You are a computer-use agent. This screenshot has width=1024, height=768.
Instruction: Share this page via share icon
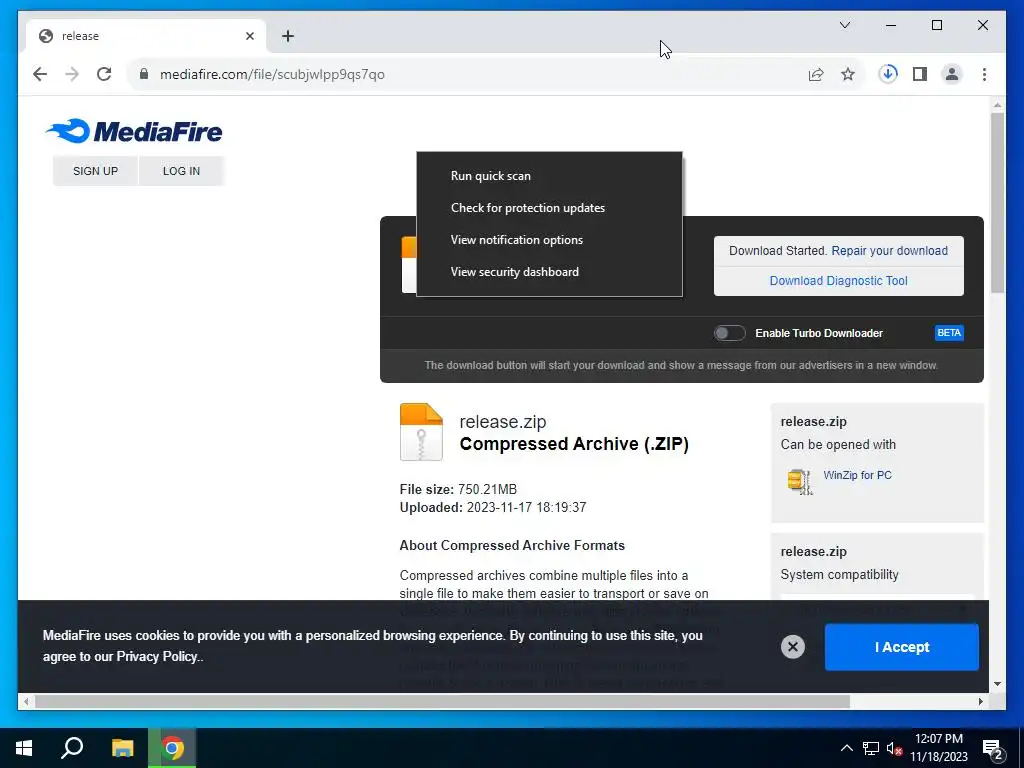816,74
